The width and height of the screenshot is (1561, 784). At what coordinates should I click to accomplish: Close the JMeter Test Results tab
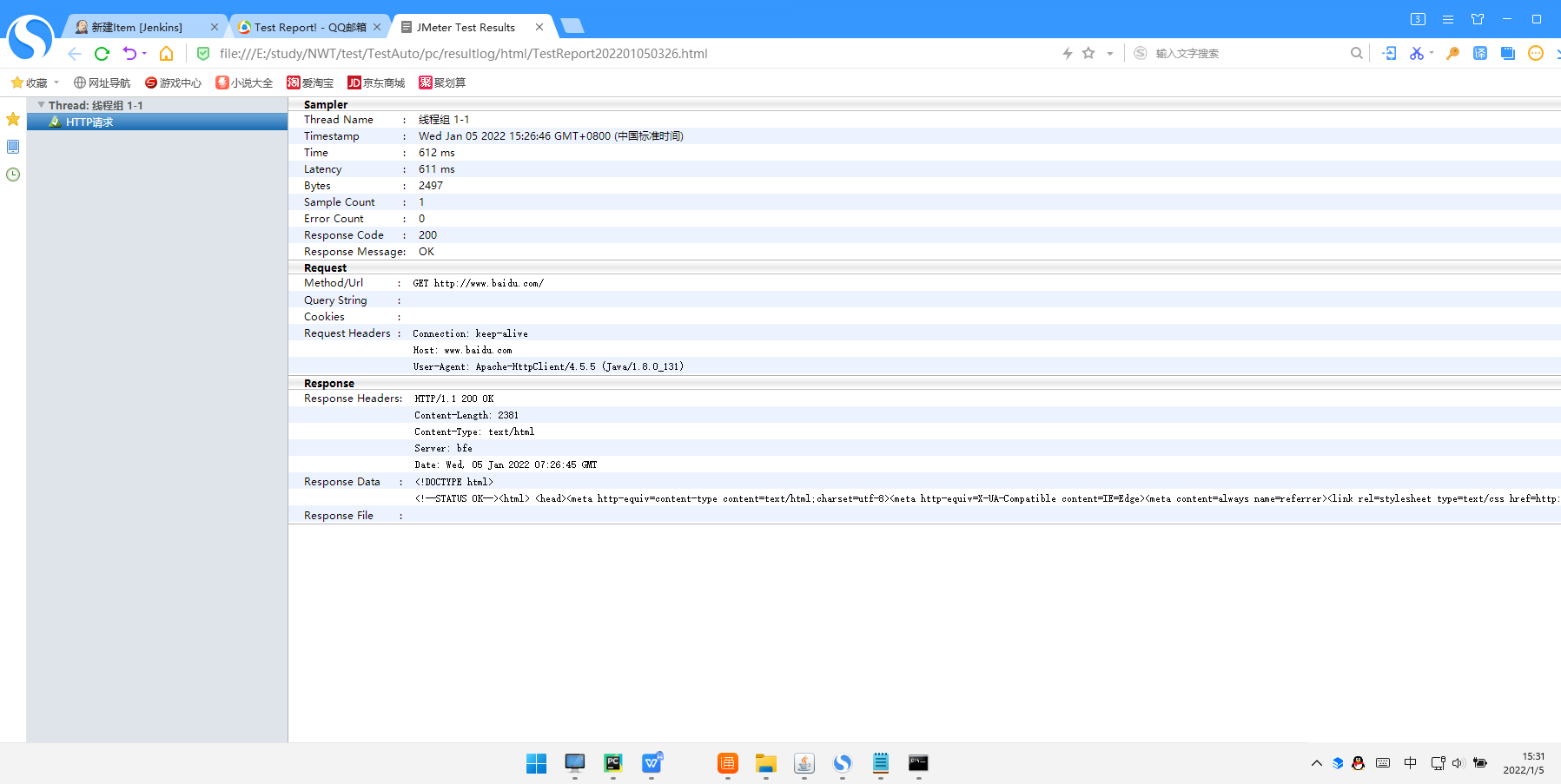coord(539,27)
